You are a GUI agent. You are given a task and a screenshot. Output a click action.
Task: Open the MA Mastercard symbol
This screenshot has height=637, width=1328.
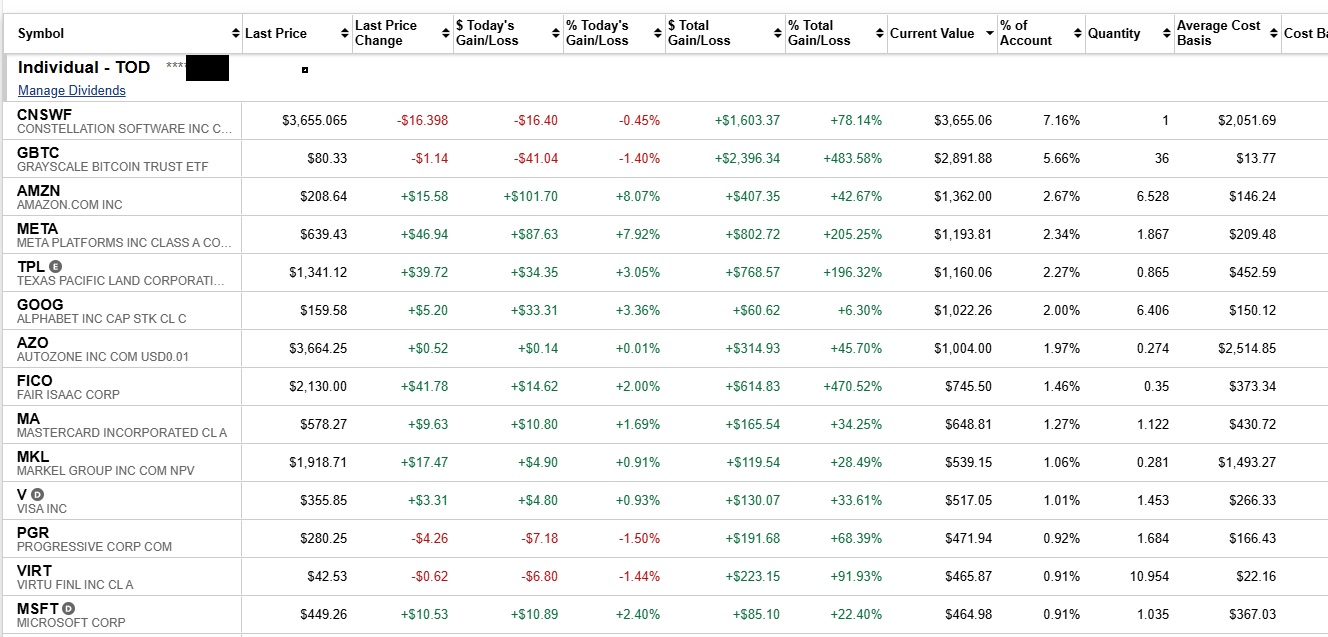coord(28,418)
